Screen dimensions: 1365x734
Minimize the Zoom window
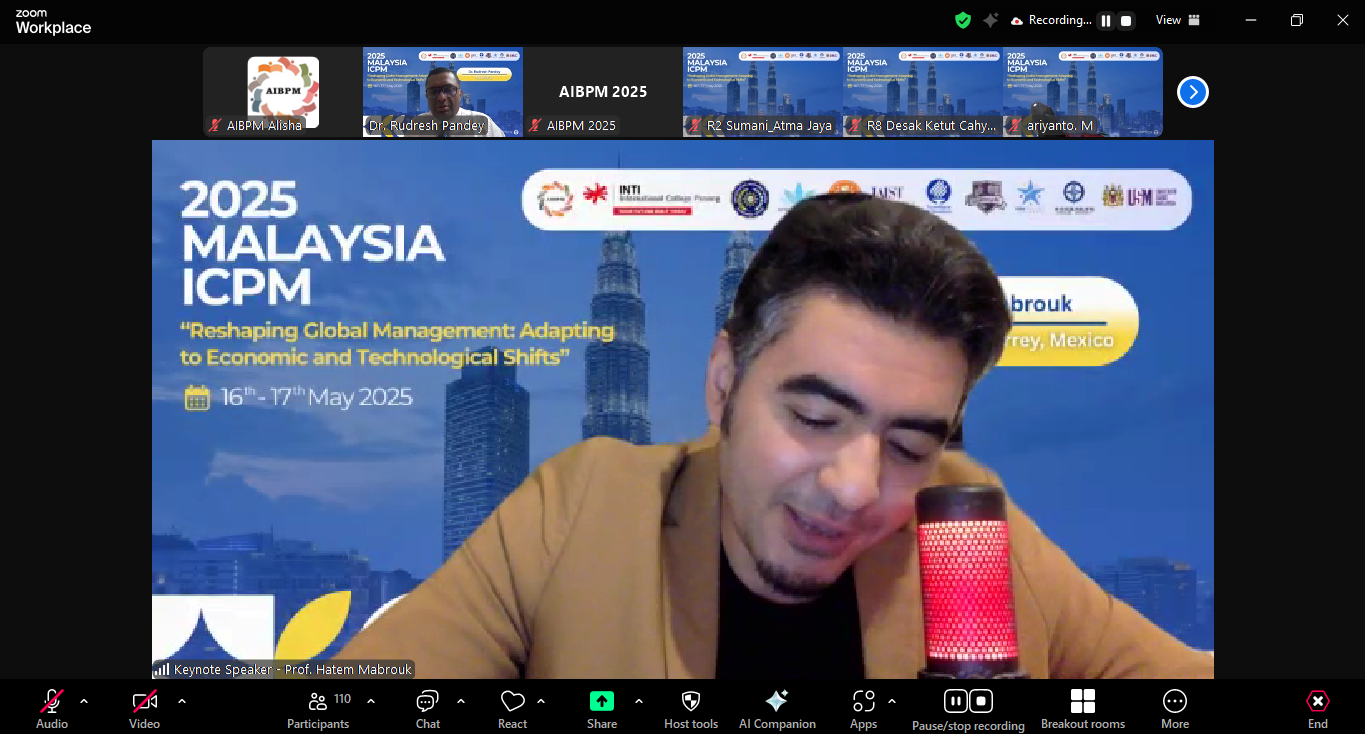(x=1250, y=20)
